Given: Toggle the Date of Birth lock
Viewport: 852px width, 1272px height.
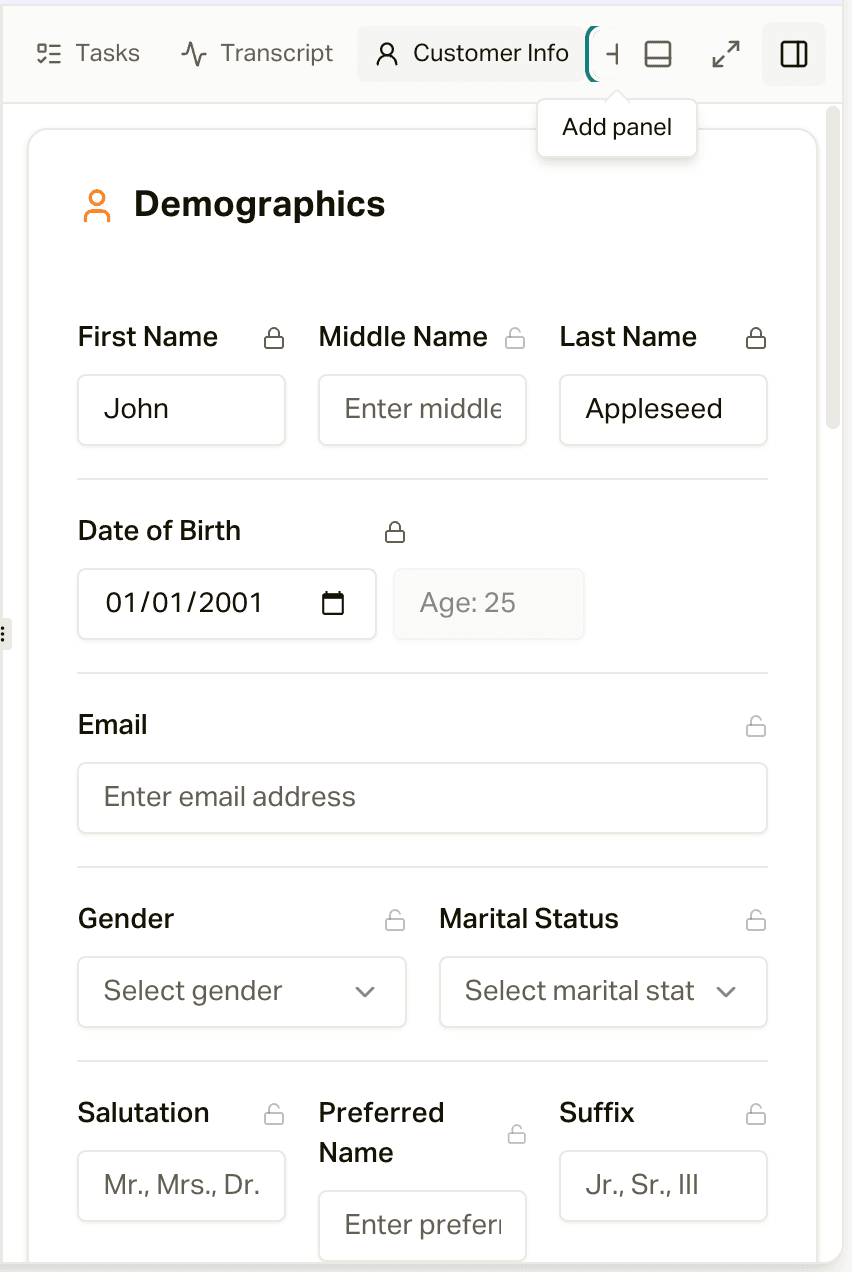Looking at the screenshot, I should point(395,532).
